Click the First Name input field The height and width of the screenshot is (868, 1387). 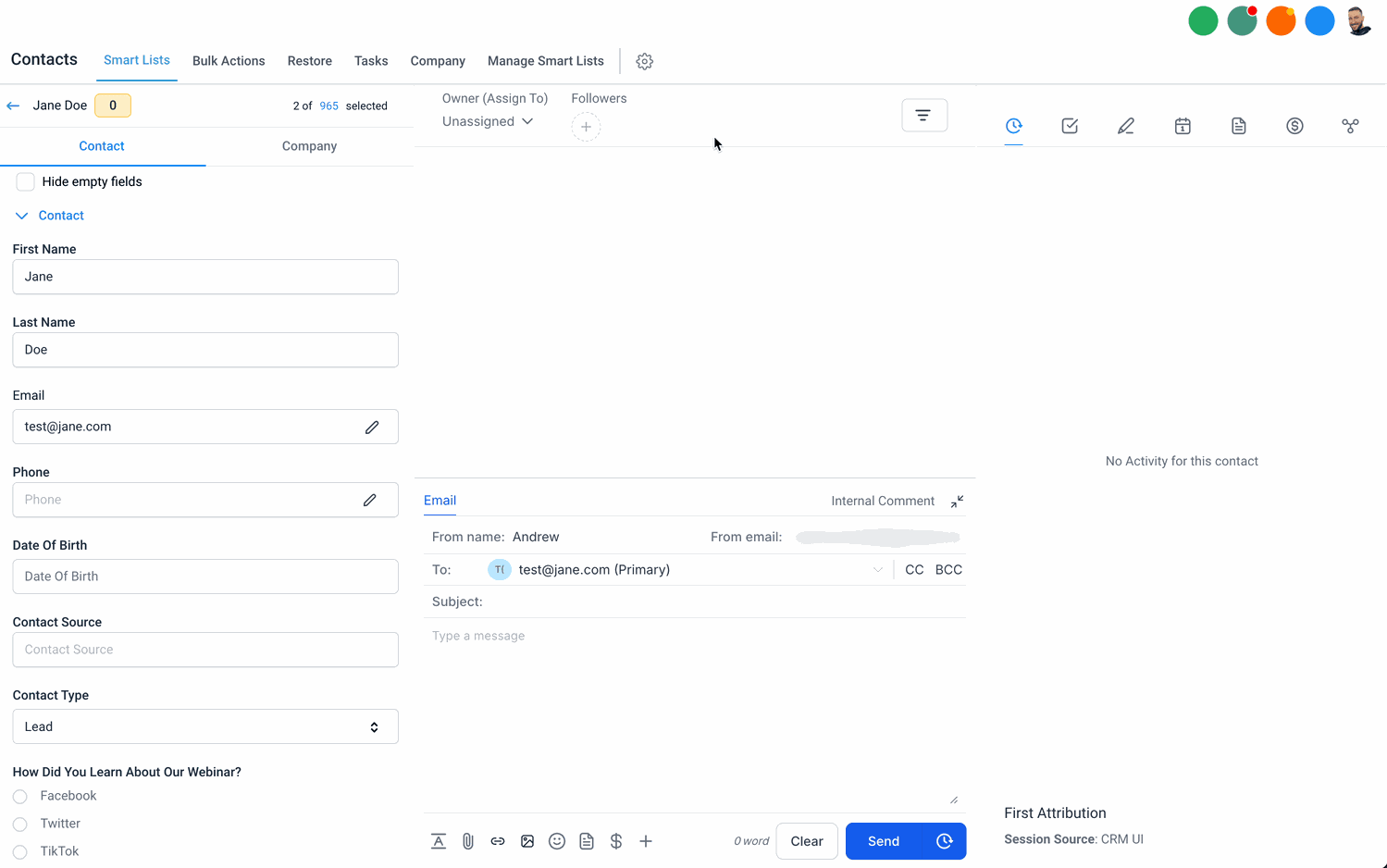tap(205, 277)
